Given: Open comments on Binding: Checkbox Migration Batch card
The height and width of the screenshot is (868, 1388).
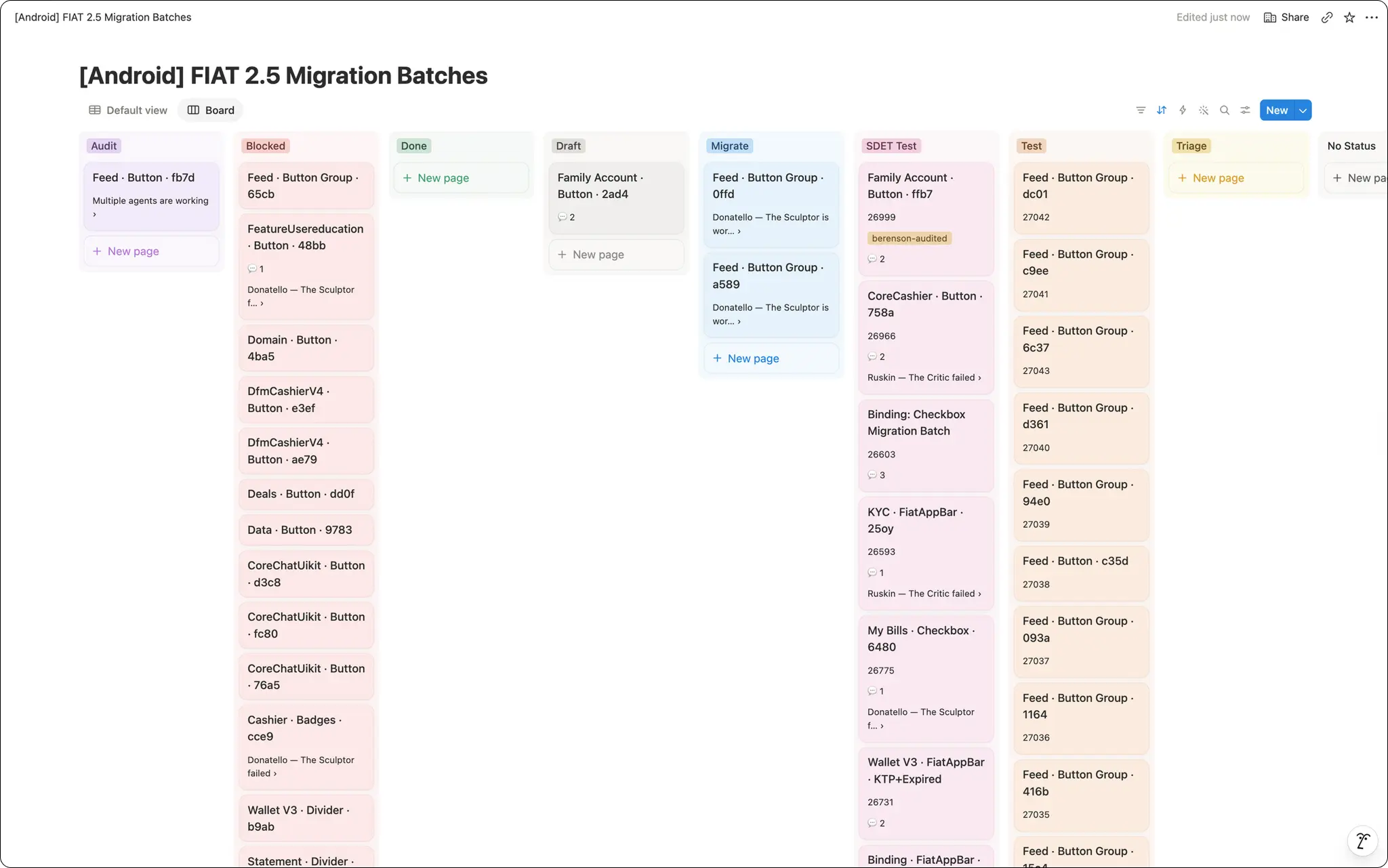Looking at the screenshot, I should point(876,476).
